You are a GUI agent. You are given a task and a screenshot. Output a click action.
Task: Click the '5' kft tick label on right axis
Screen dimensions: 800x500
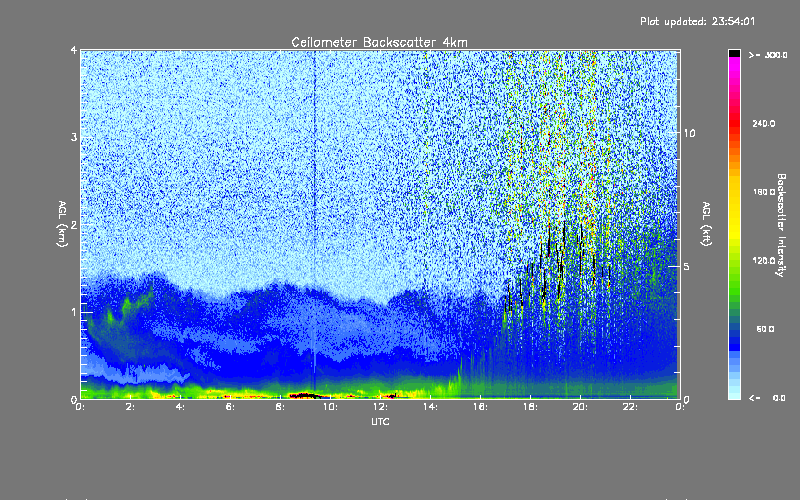point(686,267)
